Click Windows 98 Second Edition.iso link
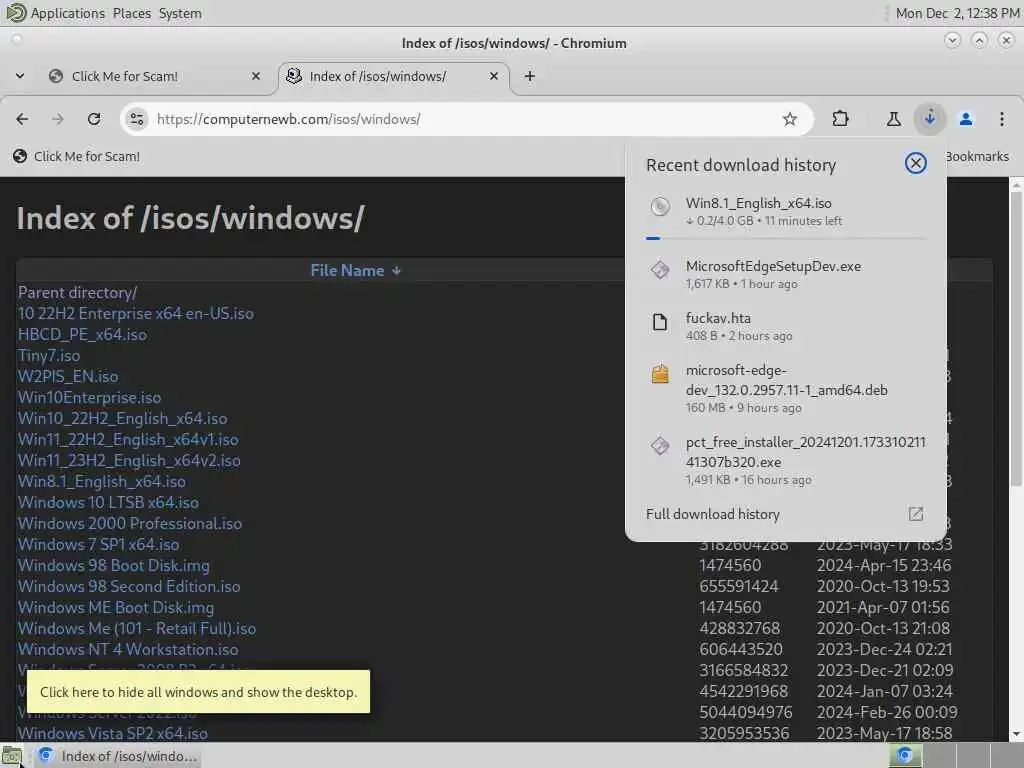This screenshot has width=1024, height=768. [129, 586]
